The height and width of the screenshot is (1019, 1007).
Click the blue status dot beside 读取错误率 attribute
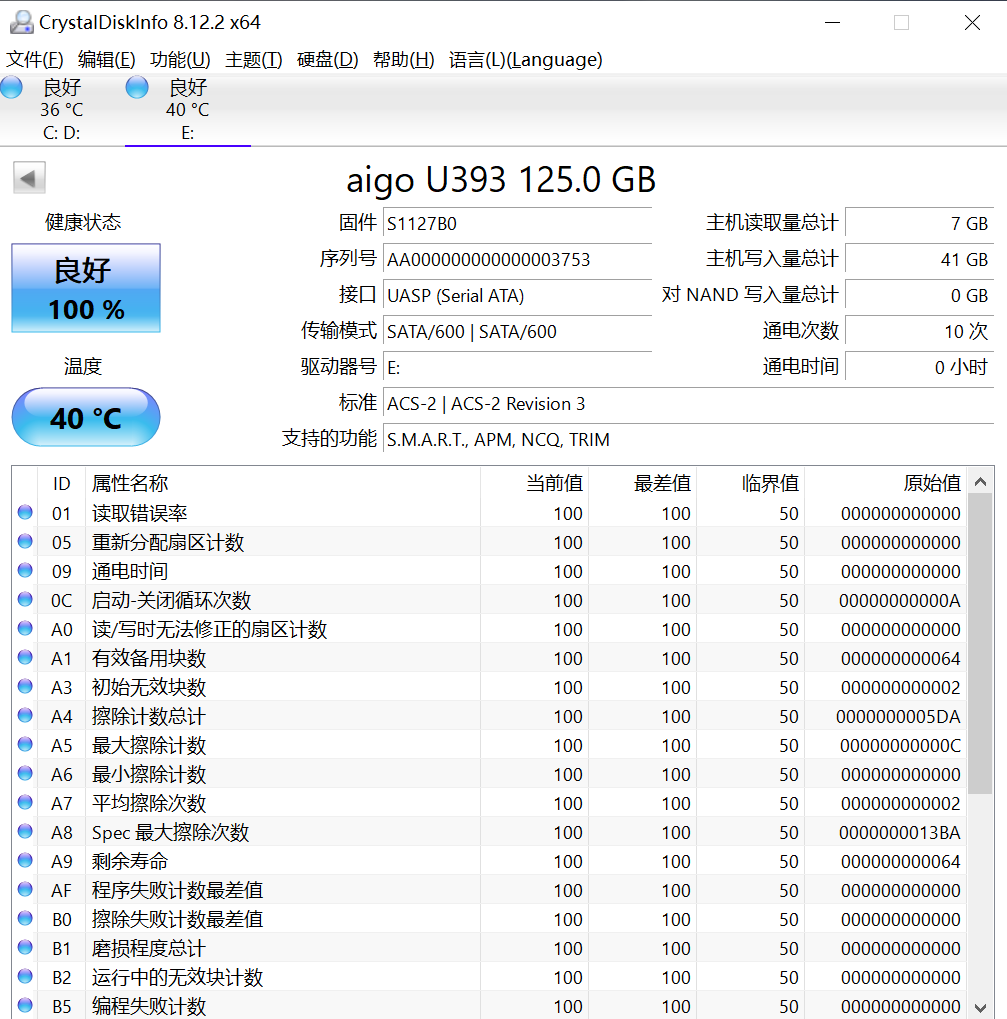[x=27, y=512]
